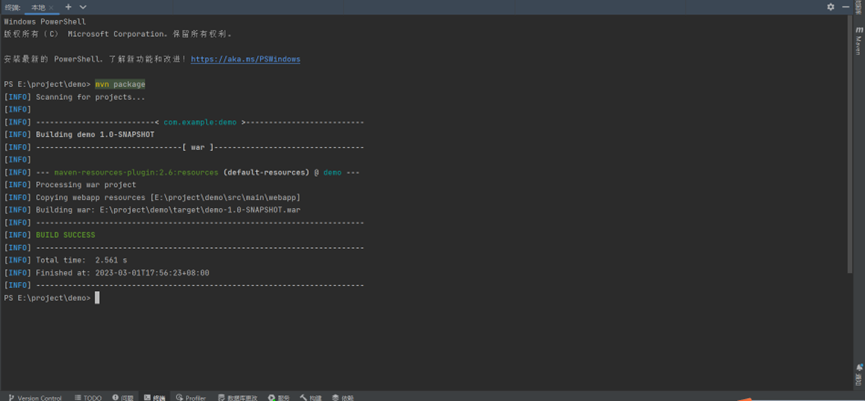
Task: Click the mvn package command text
Action: click(120, 84)
